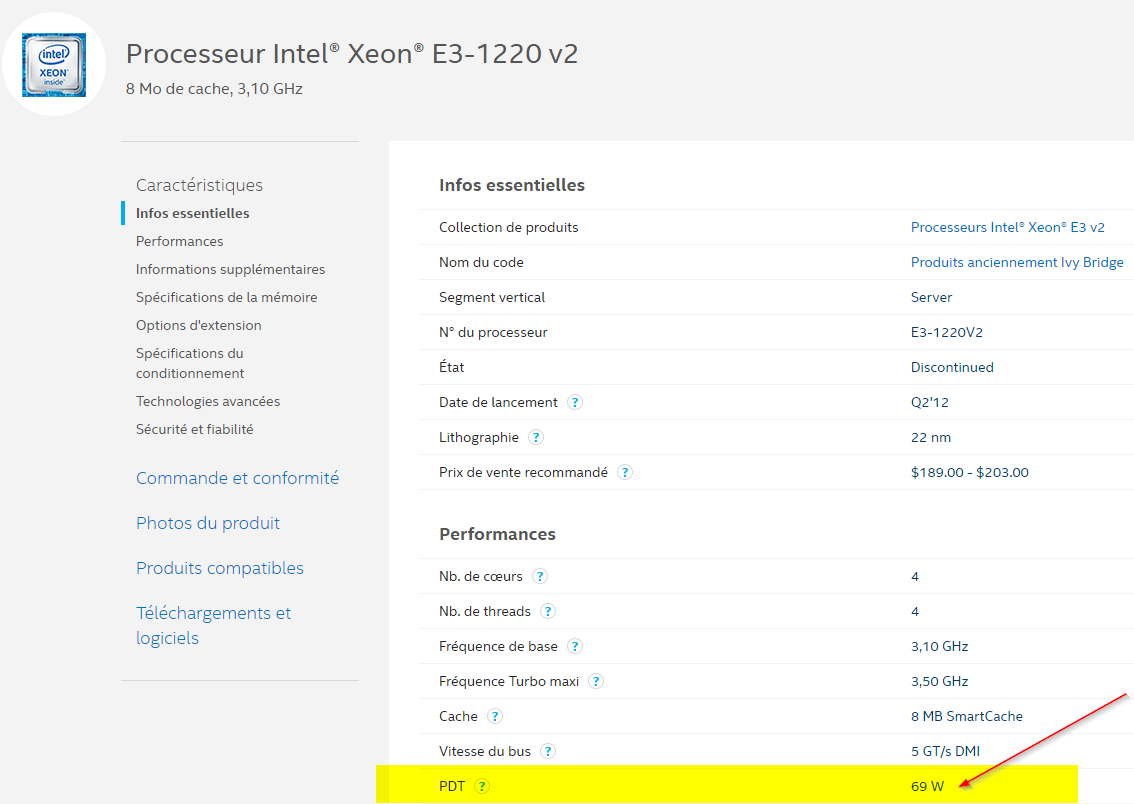Open Produits compatibles link
The width and height of the screenshot is (1134, 804).
(220, 568)
